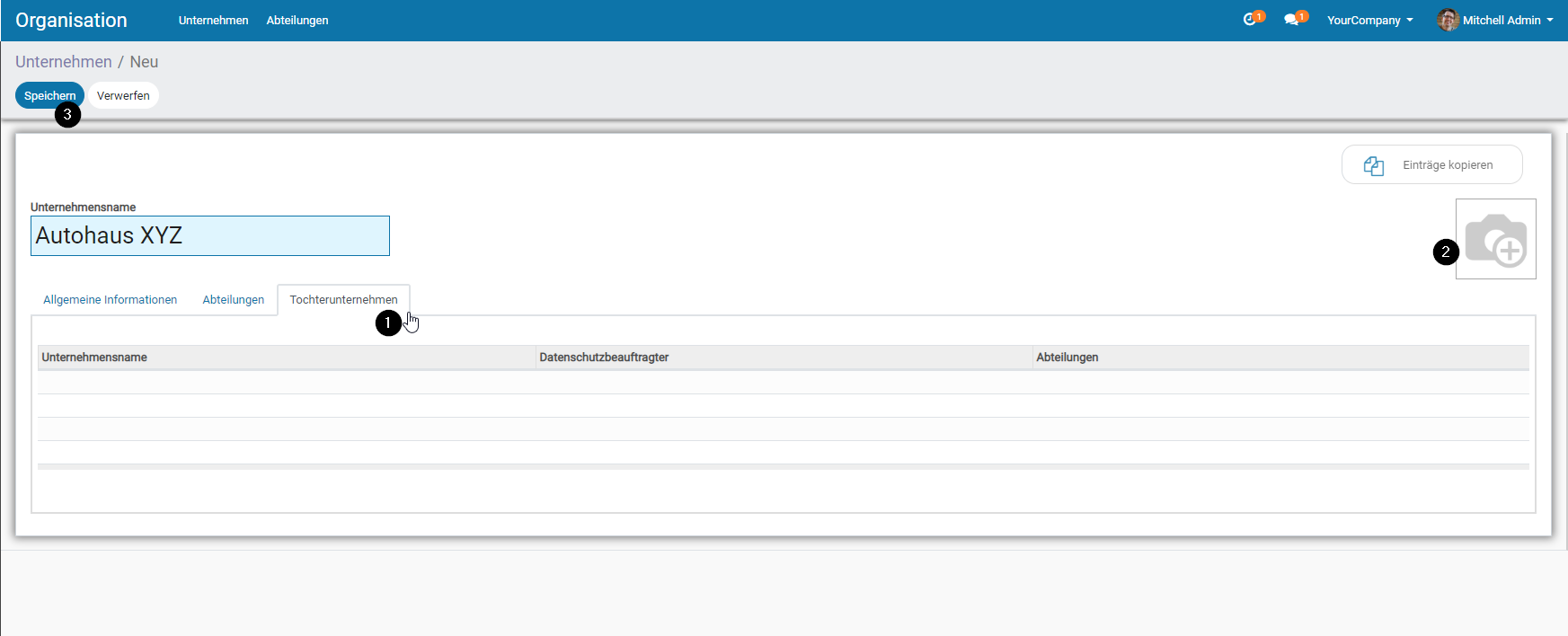Click the camera icon to upload logo

(x=1495, y=239)
